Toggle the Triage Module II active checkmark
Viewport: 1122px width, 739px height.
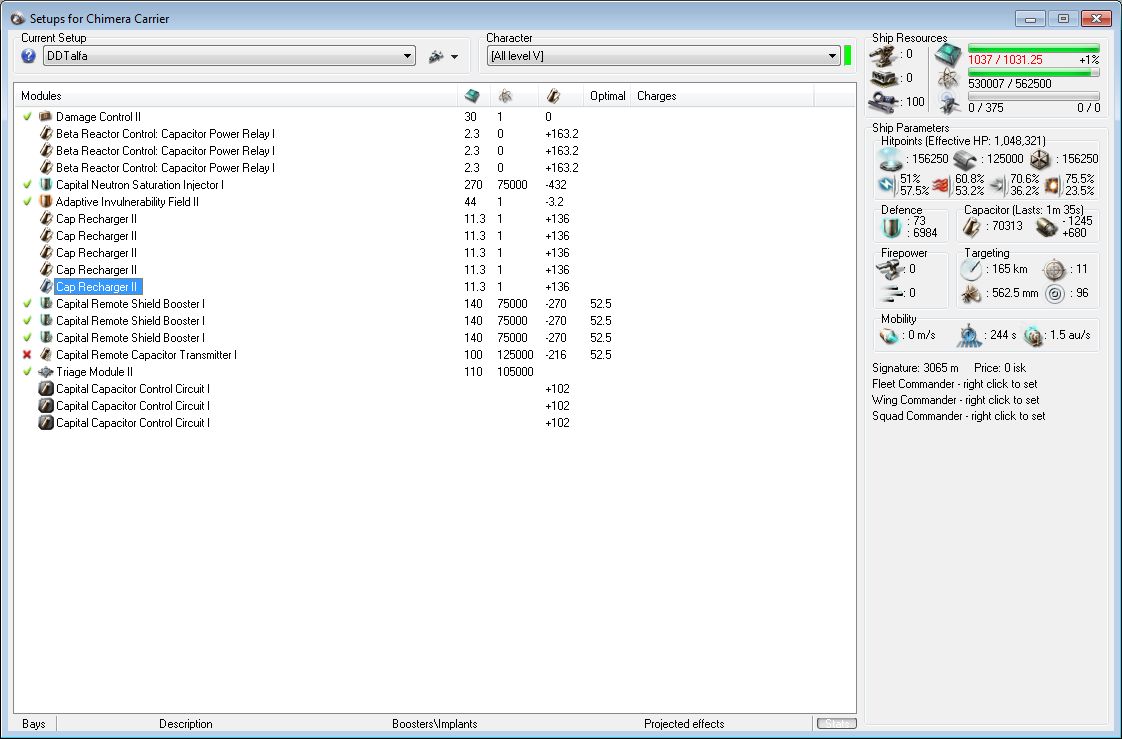pos(27,372)
